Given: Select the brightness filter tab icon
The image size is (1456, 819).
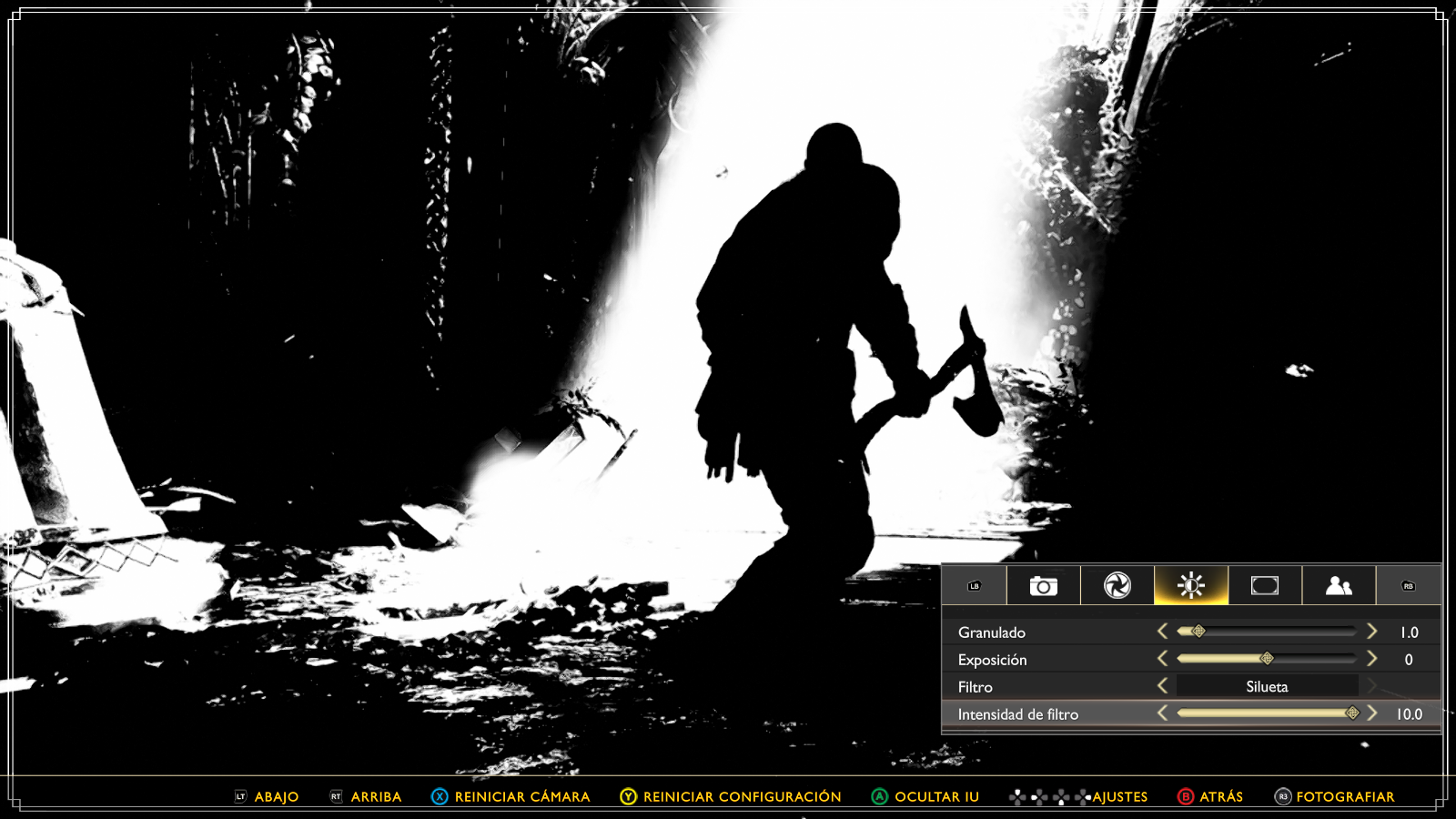Looking at the screenshot, I should click(1190, 586).
